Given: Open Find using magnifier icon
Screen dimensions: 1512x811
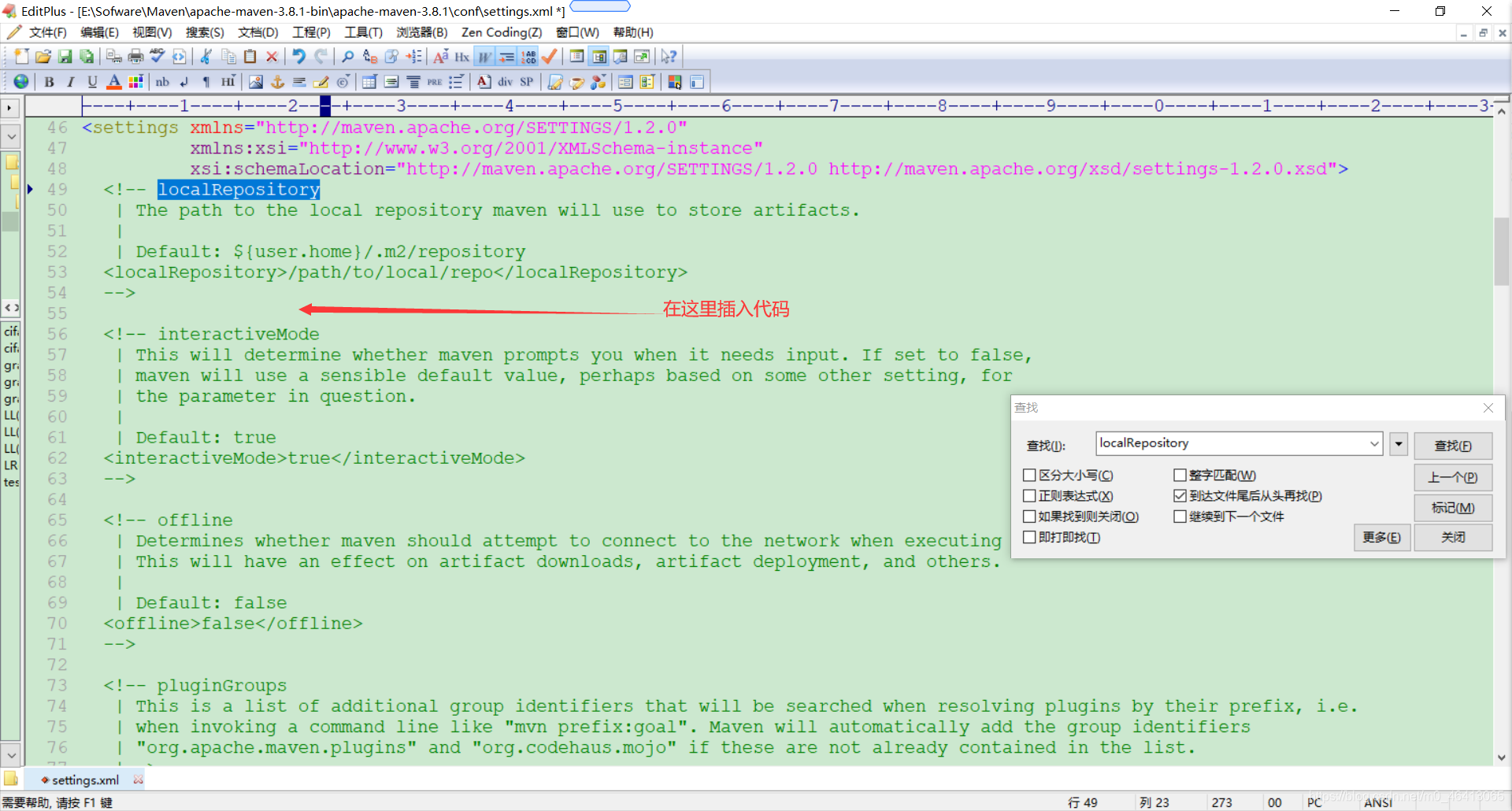Looking at the screenshot, I should pos(347,57).
